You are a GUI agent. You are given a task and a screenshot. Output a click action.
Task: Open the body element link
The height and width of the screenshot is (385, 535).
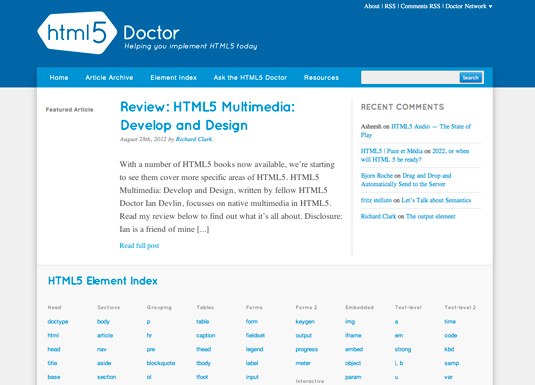tap(103, 322)
